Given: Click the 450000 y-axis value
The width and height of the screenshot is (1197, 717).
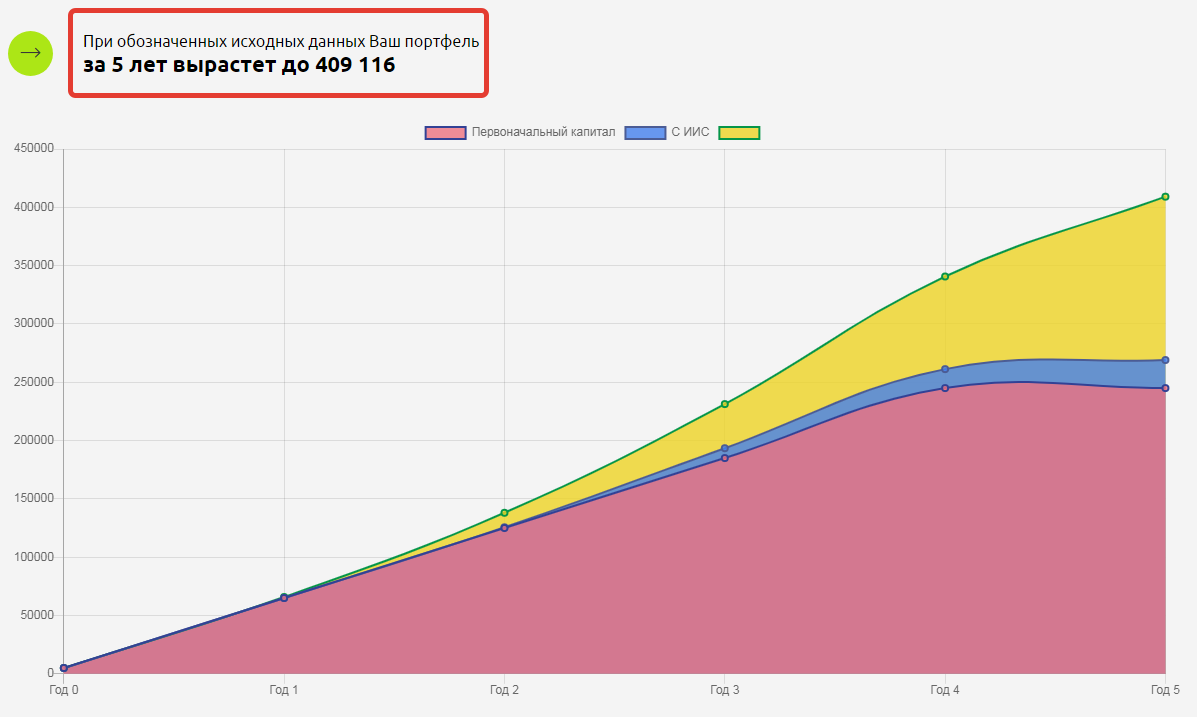Looking at the screenshot, I should (x=34, y=148).
